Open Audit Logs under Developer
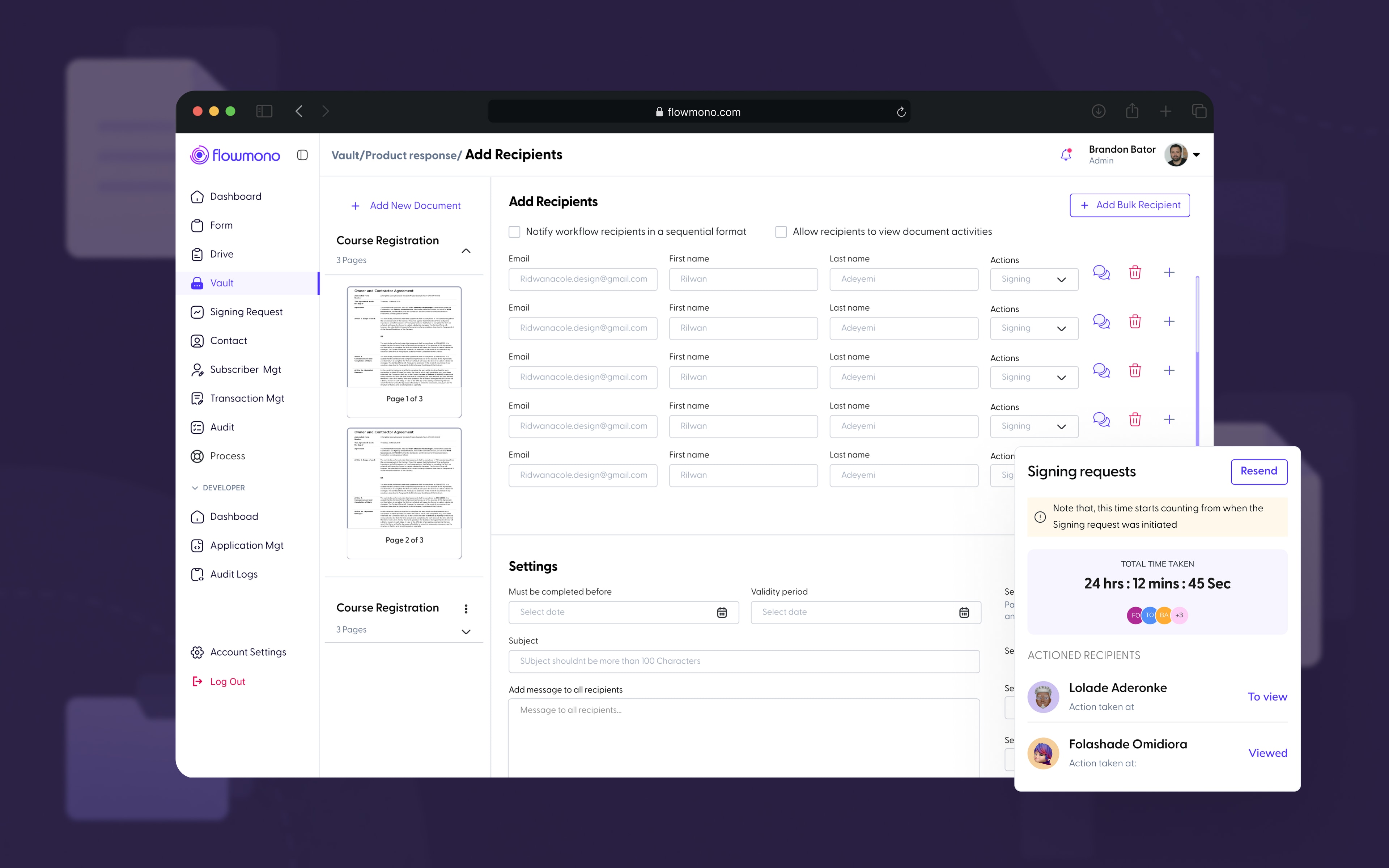Screen dimensions: 1389x868 coord(224,575)
